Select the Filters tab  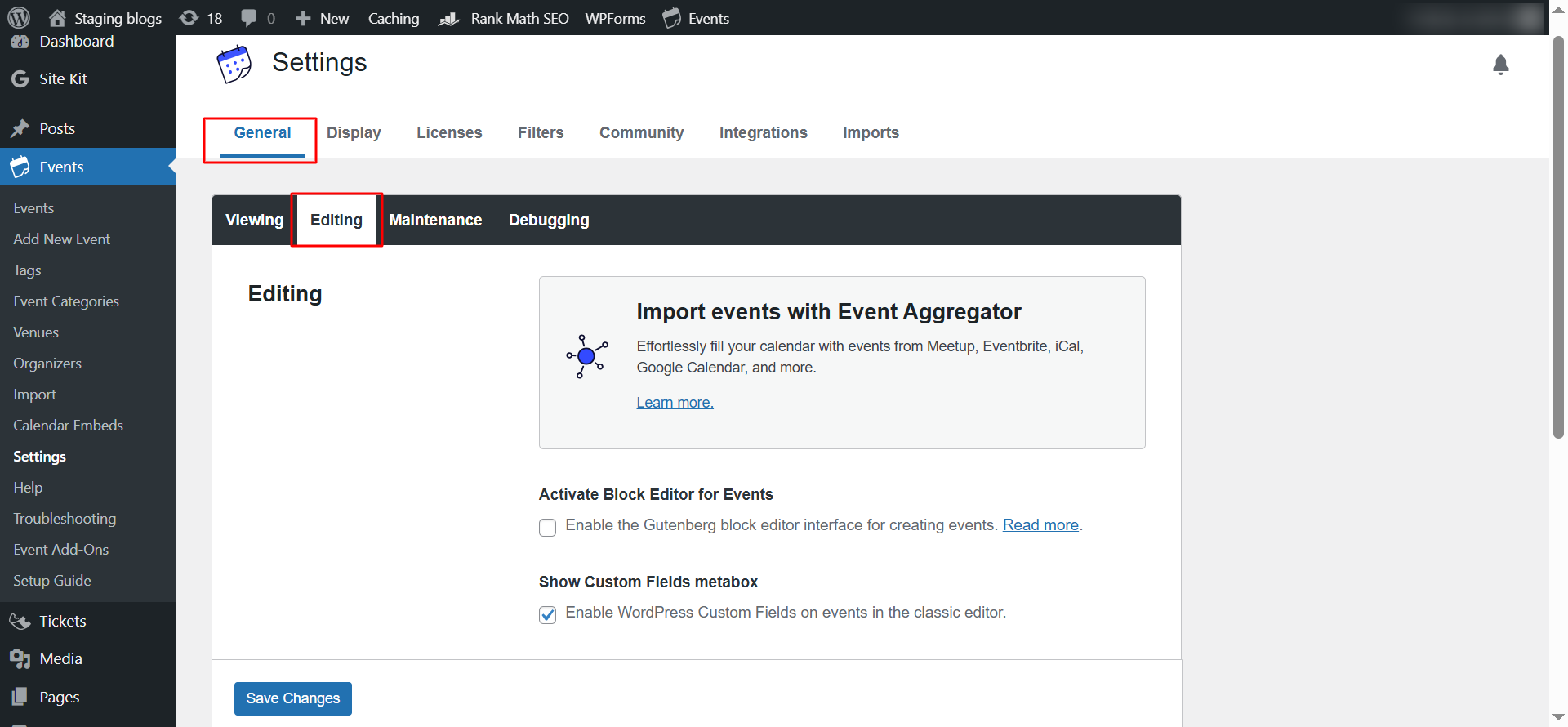coord(541,132)
